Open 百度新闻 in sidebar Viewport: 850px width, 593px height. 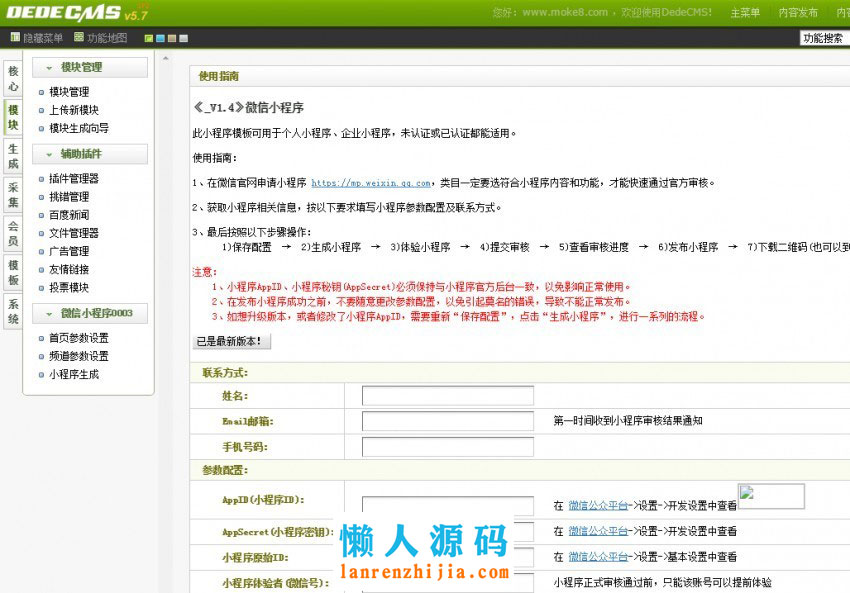coord(69,215)
